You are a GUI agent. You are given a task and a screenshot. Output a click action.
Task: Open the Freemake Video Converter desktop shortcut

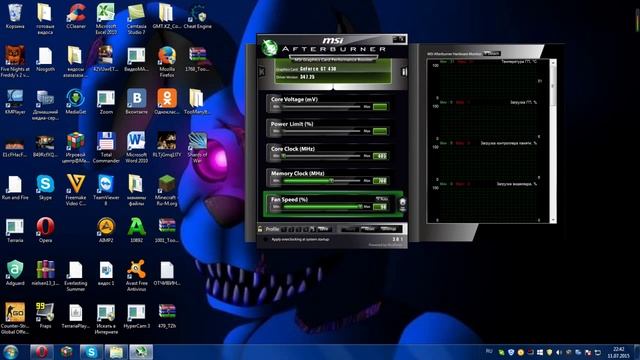click(76, 190)
